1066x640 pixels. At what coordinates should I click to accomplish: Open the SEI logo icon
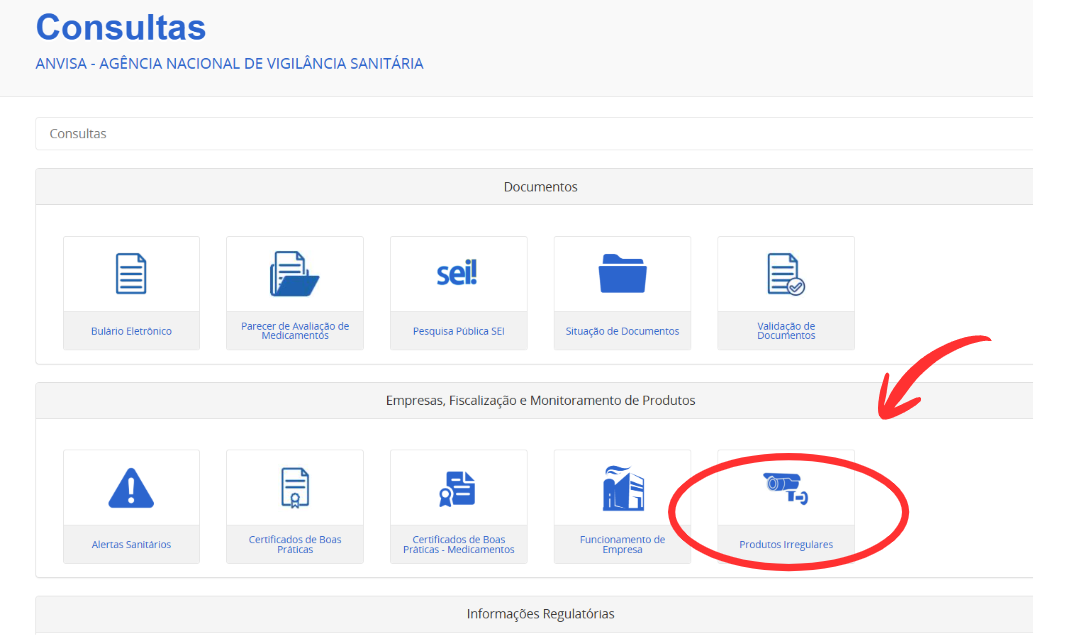(x=457, y=273)
